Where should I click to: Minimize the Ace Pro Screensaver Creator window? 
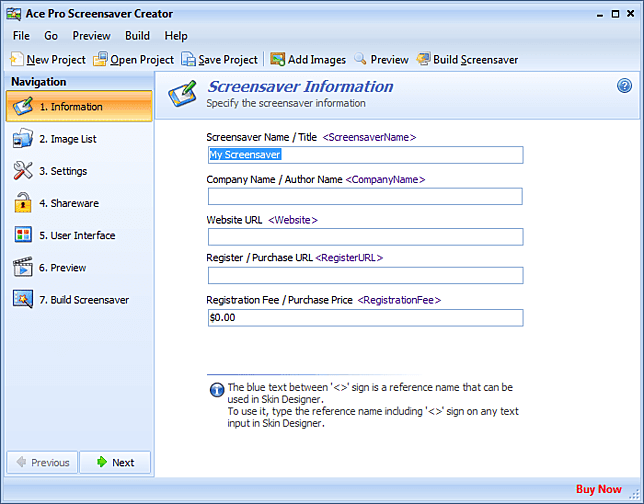(x=600, y=14)
